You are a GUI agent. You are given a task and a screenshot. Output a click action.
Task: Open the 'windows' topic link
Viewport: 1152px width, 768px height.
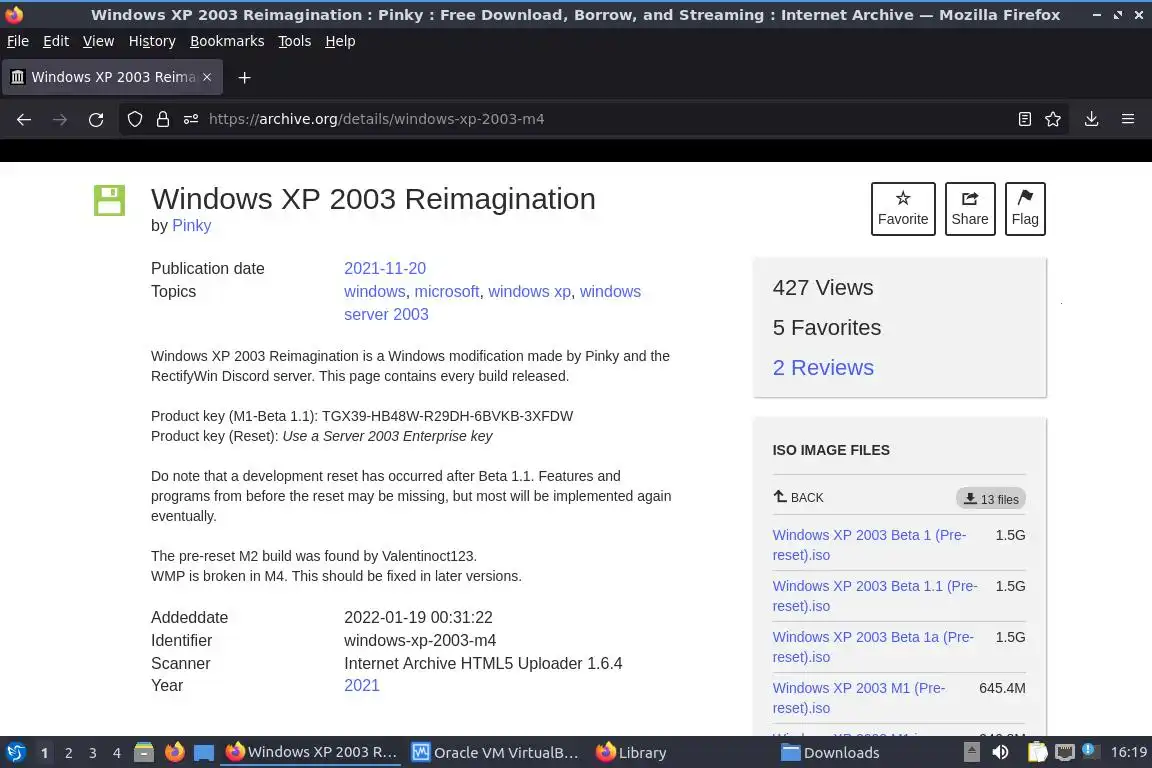point(375,292)
